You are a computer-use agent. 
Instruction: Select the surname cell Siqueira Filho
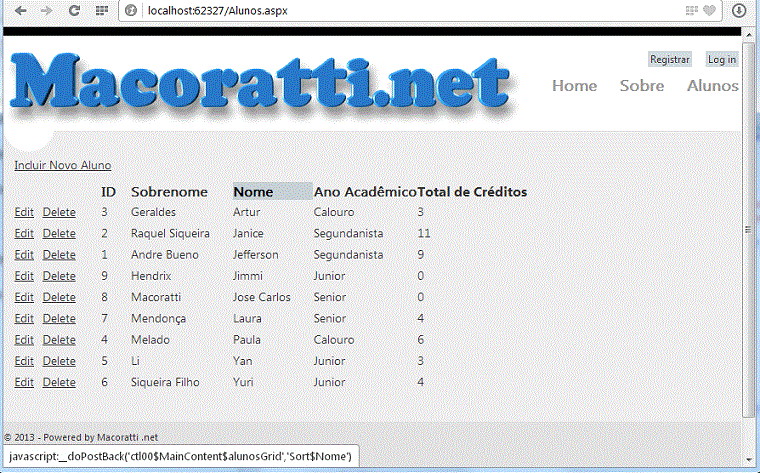pos(165,383)
